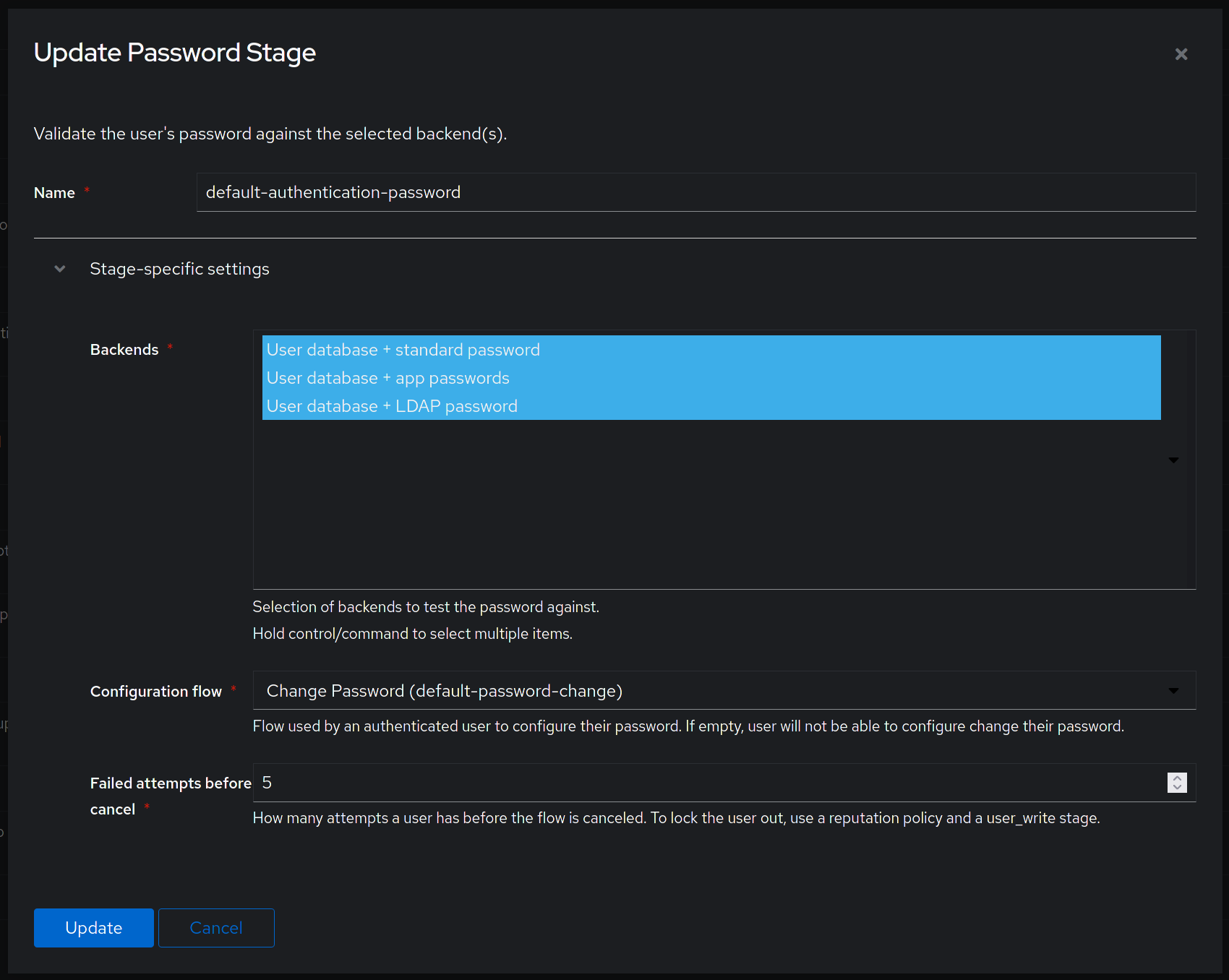This screenshot has height=980, width=1229.
Task: Open the Configuration flow dropdown arrow
Action: click(x=1173, y=691)
